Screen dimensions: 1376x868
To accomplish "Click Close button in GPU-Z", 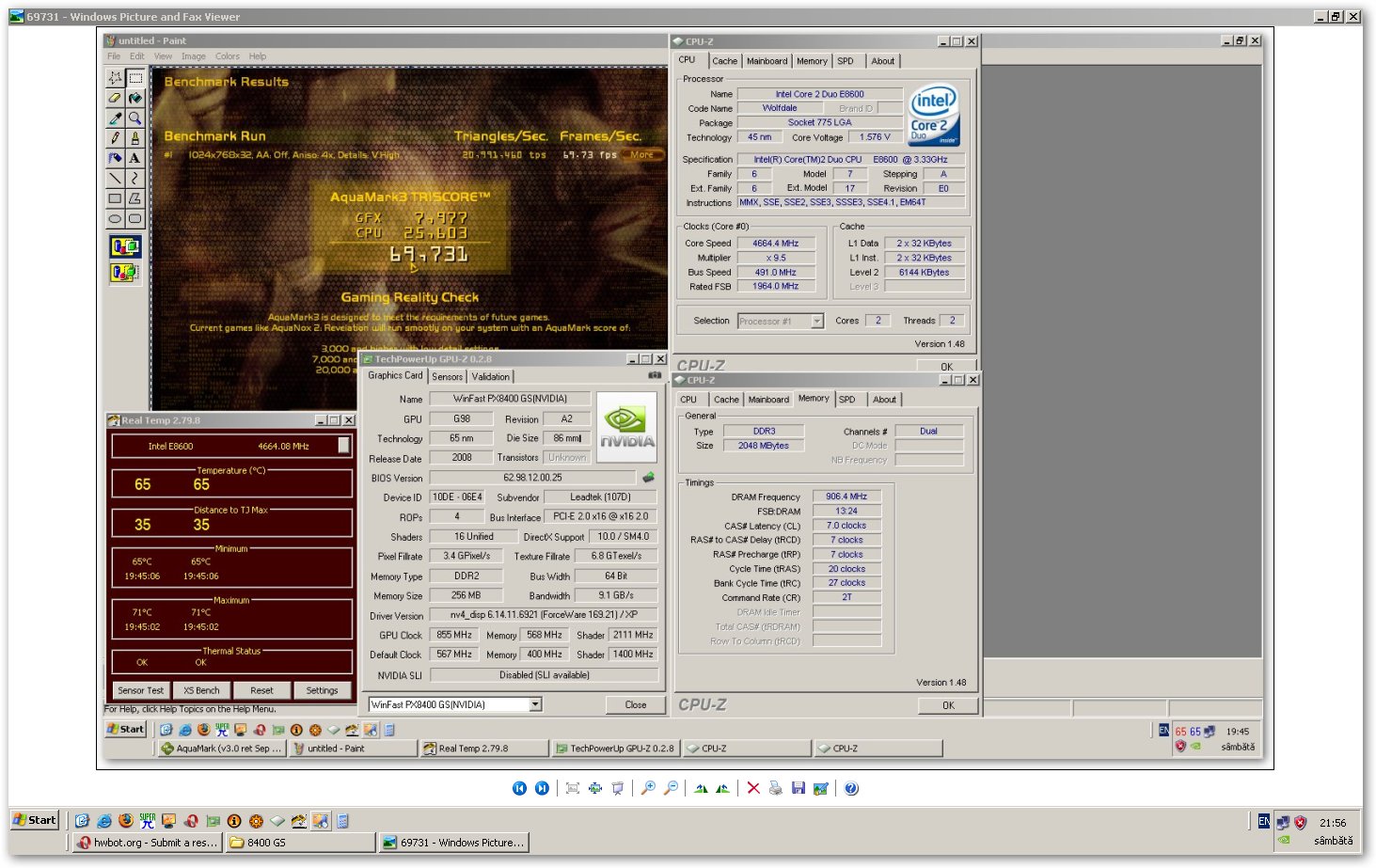I will [x=636, y=704].
